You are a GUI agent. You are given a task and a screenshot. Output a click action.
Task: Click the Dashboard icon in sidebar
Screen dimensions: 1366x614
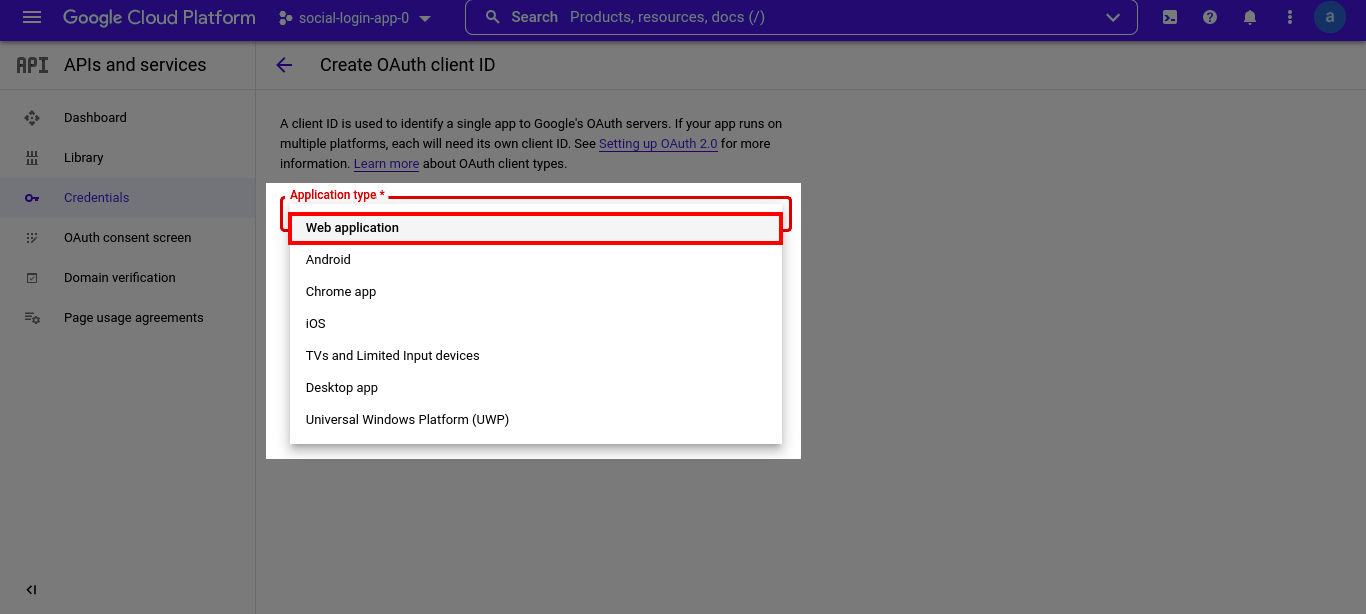(x=32, y=118)
